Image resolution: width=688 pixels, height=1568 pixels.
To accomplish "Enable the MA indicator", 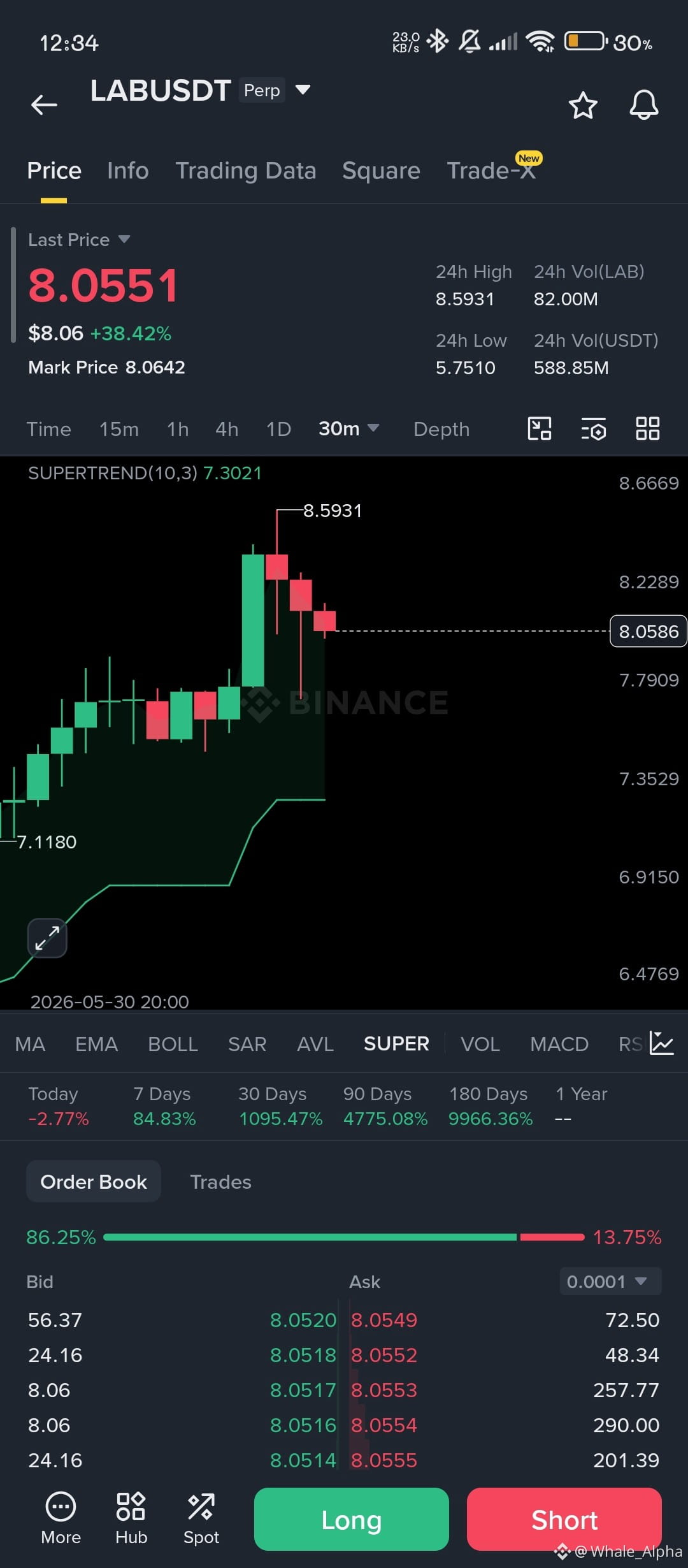I will pyautogui.click(x=30, y=1044).
